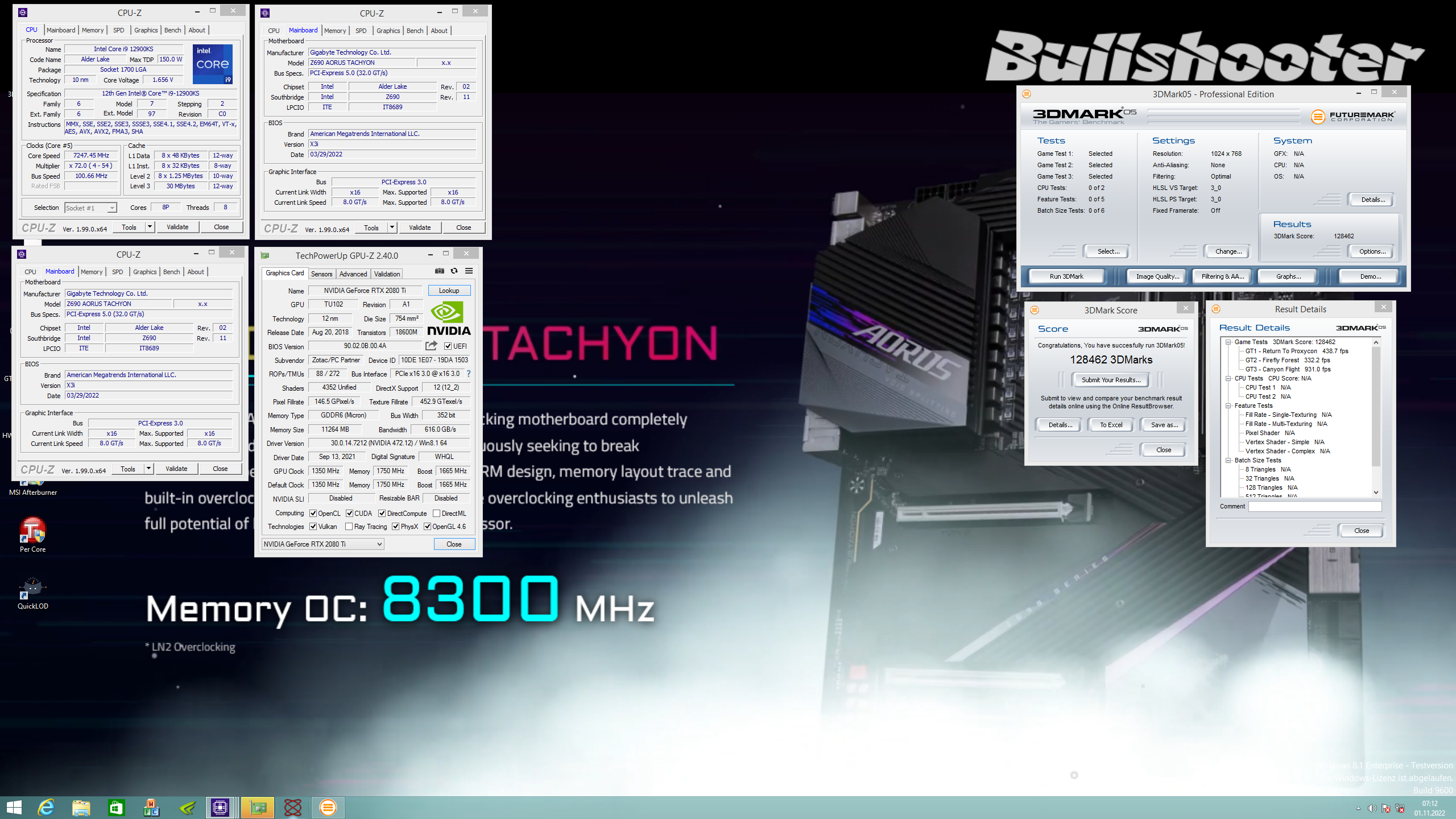Open the Sensors tab in GPU-Z

coord(321,274)
